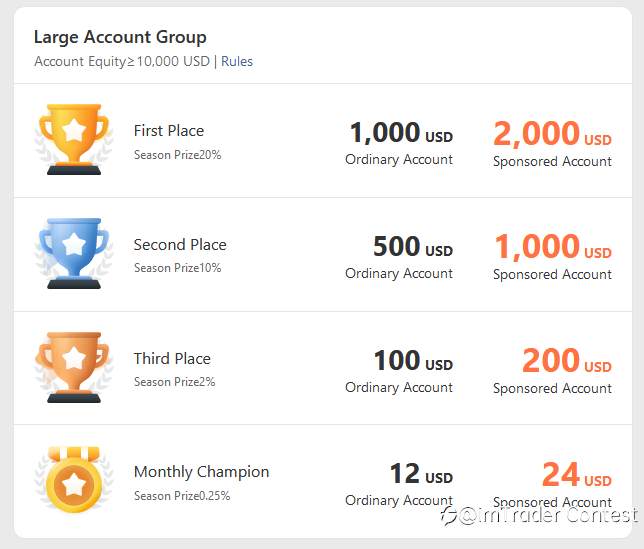This screenshot has width=644, height=549.
Task: Click the Season Prize20% text
Action: 177,155
